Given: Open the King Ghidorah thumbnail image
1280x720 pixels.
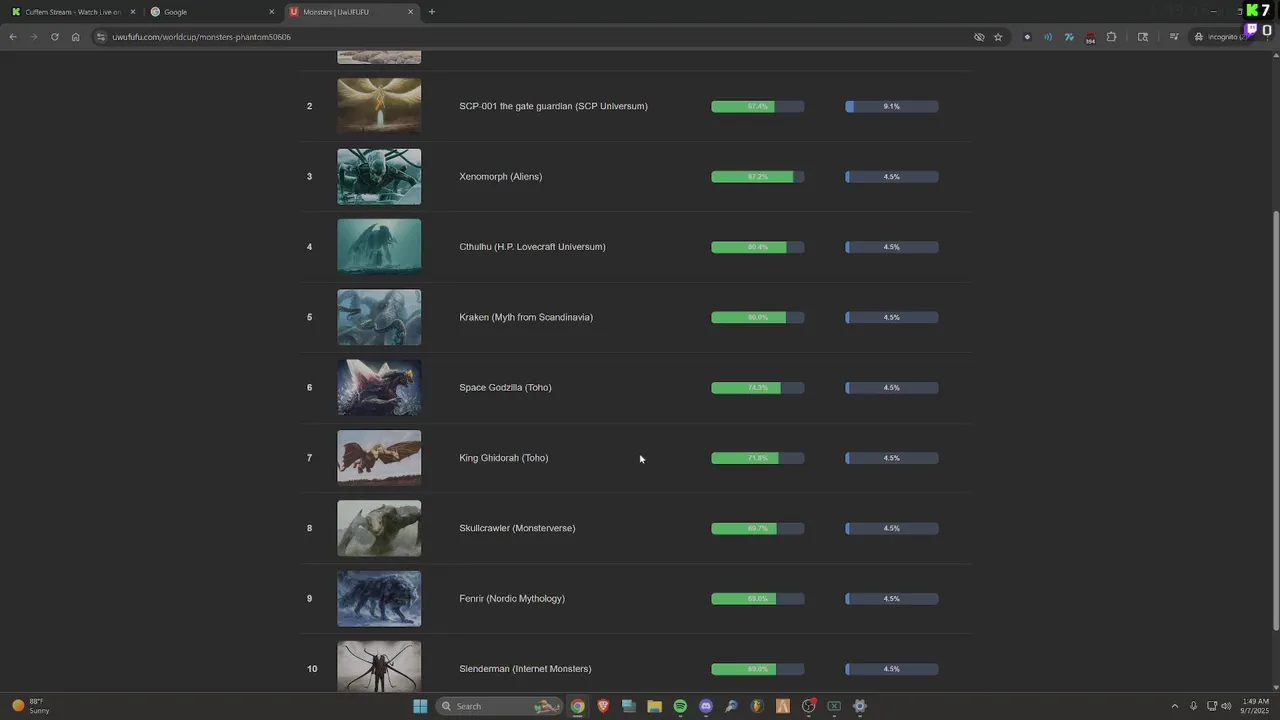Looking at the screenshot, I should click(379, 458).
